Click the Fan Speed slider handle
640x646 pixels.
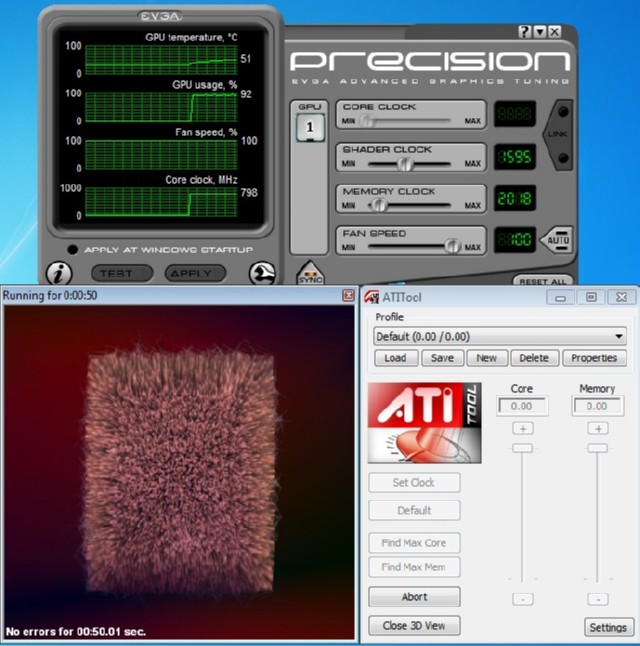[452, 246]
